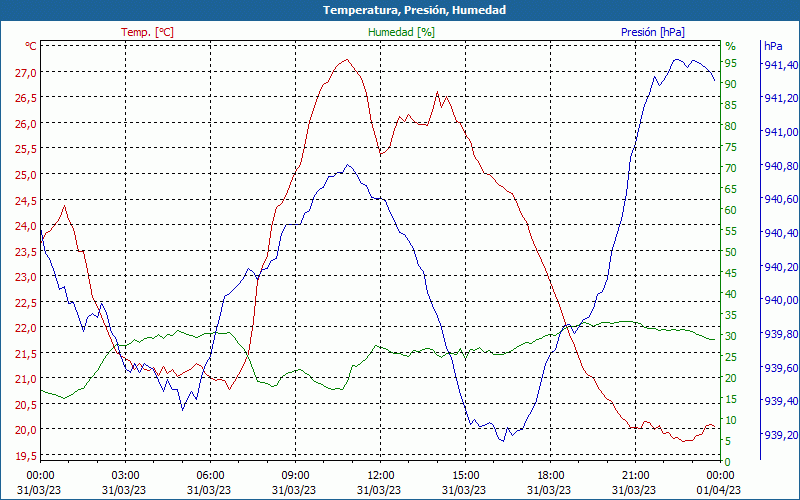Click the 940,20 pressure axis value
800x500 pixels.
click(781, 267)
